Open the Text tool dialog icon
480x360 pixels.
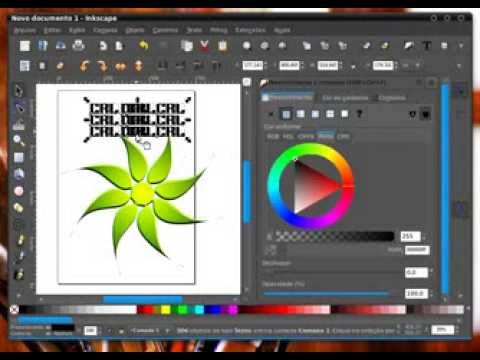pyautogui.click(x=427, y=45)
